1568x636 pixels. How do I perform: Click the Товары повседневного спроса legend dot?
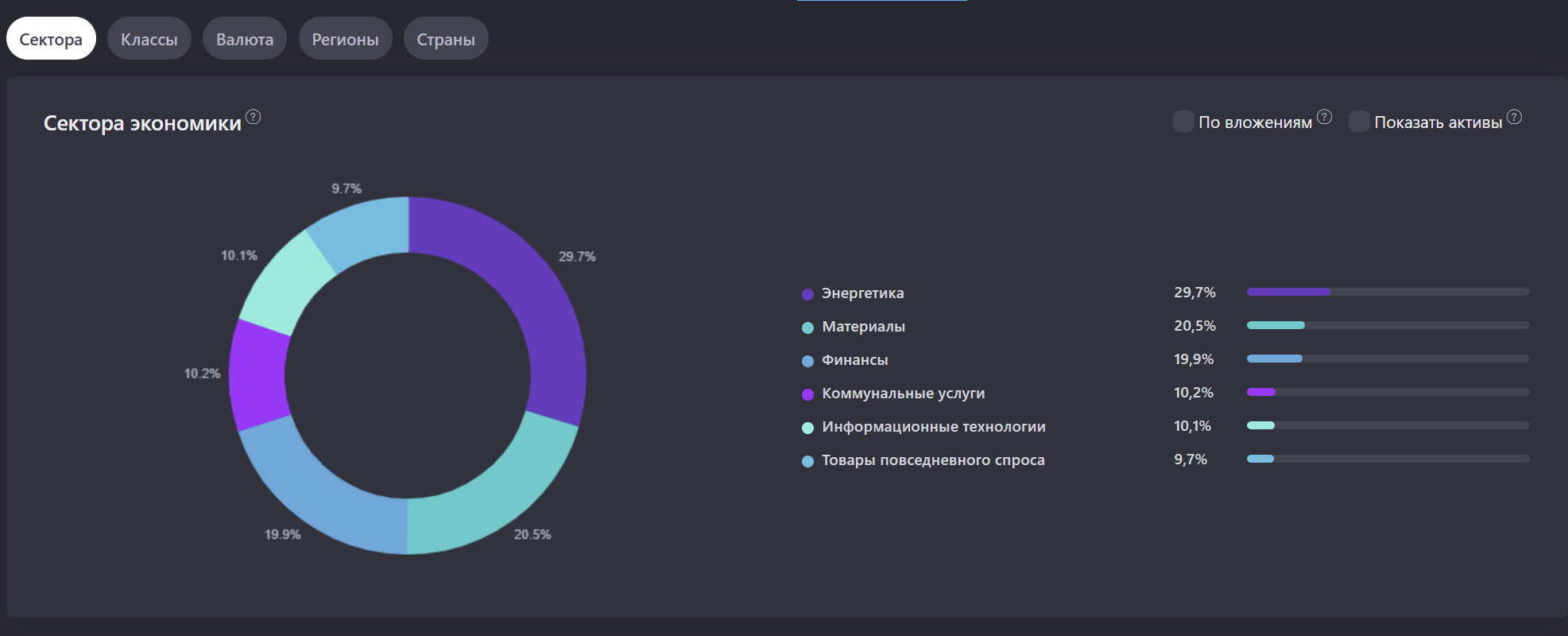(807, 461)
